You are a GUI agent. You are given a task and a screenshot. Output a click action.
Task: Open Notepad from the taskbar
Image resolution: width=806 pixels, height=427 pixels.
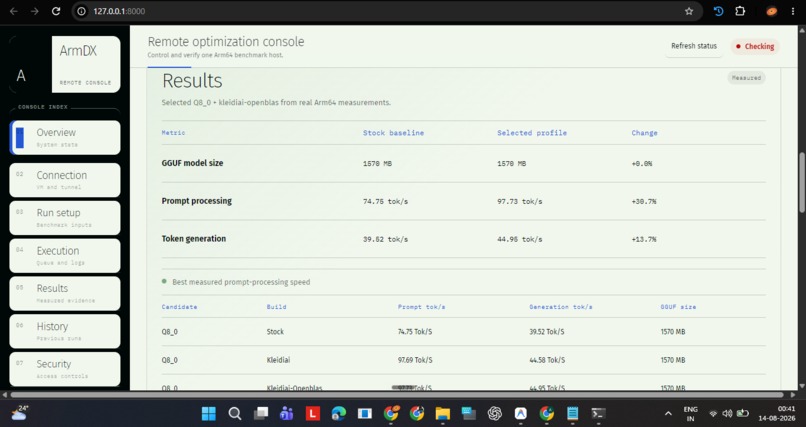[x=573, y=414]
